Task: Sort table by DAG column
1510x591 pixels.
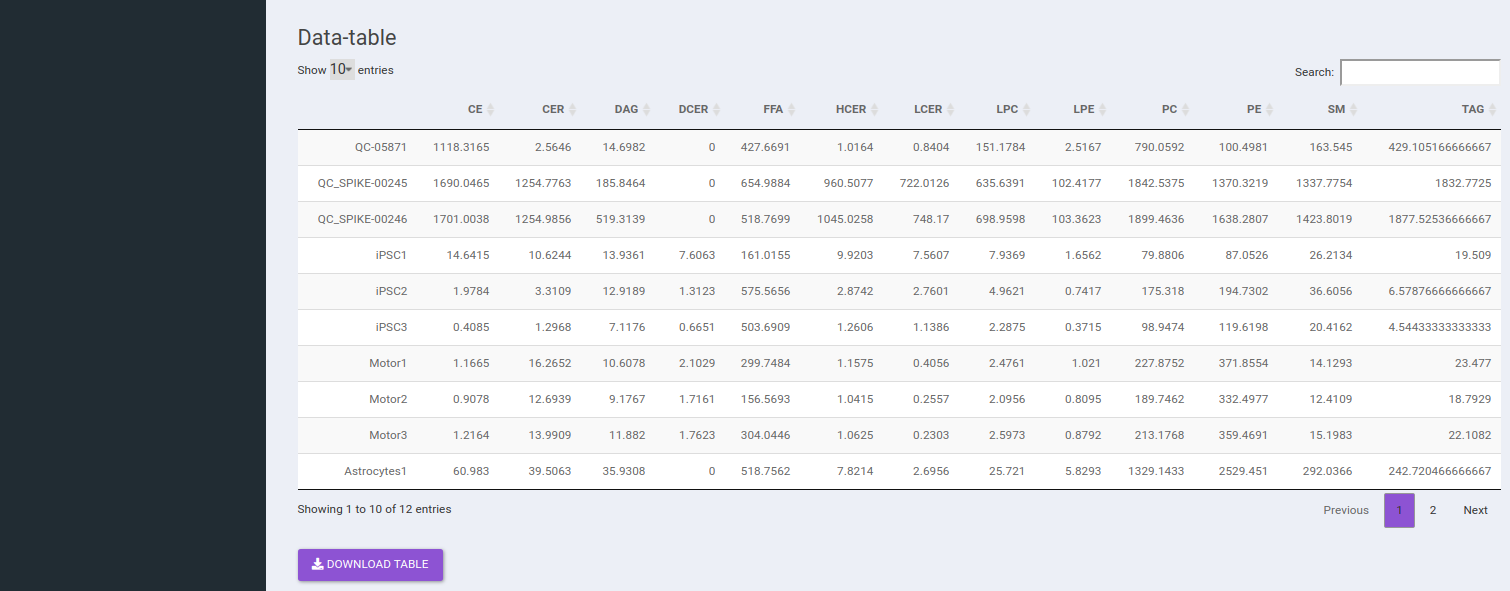Action: (x=632, y=109)
